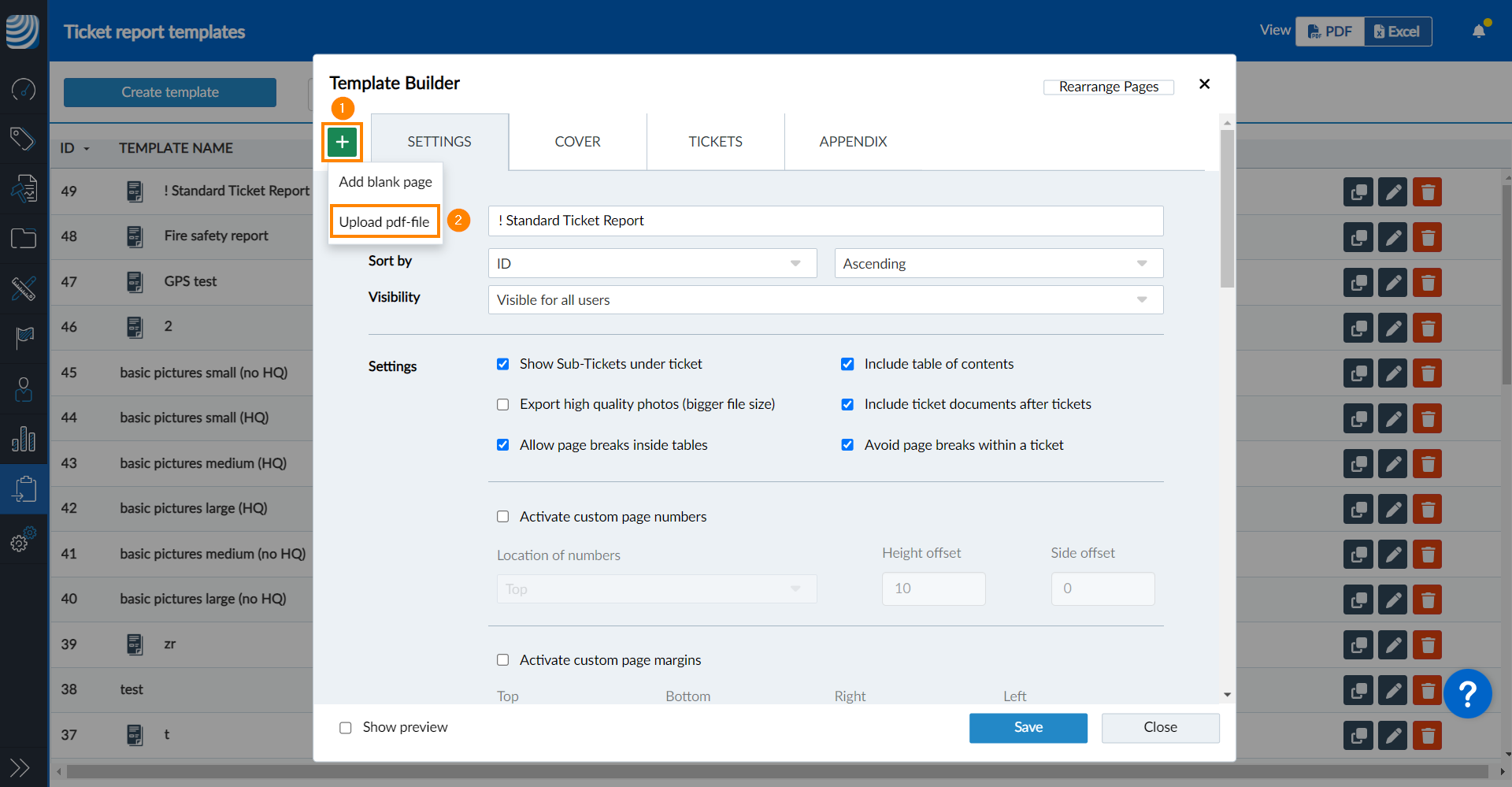Viewport: 1512px width, 787px height.
Task: Enable Show preview
Action: pyautogui.click(x=345, y=728)
